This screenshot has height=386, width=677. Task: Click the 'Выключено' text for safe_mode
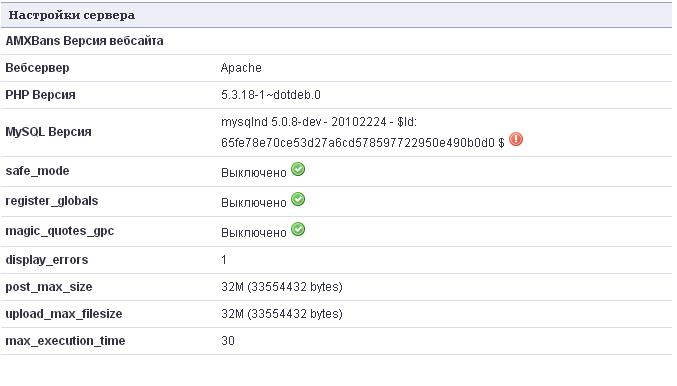254,173
